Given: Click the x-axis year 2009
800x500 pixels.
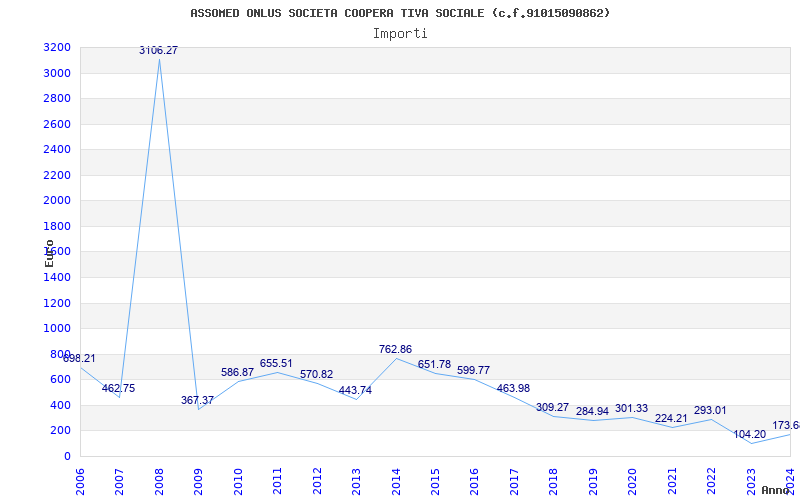Looking at the screenshot, I should coord(198,482).
